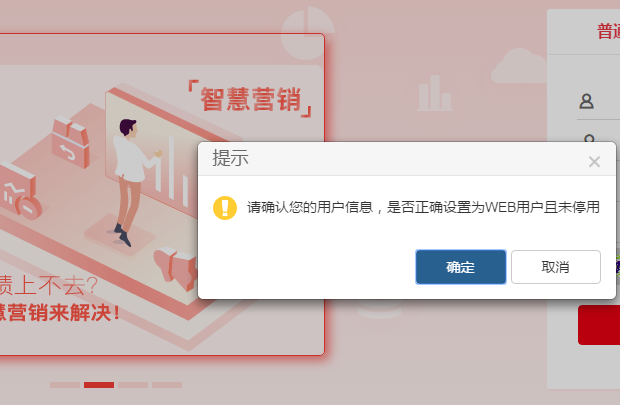Select the first carousel indicator bar
Viewport: 620px width, 405px height.
tap(65, 385)
